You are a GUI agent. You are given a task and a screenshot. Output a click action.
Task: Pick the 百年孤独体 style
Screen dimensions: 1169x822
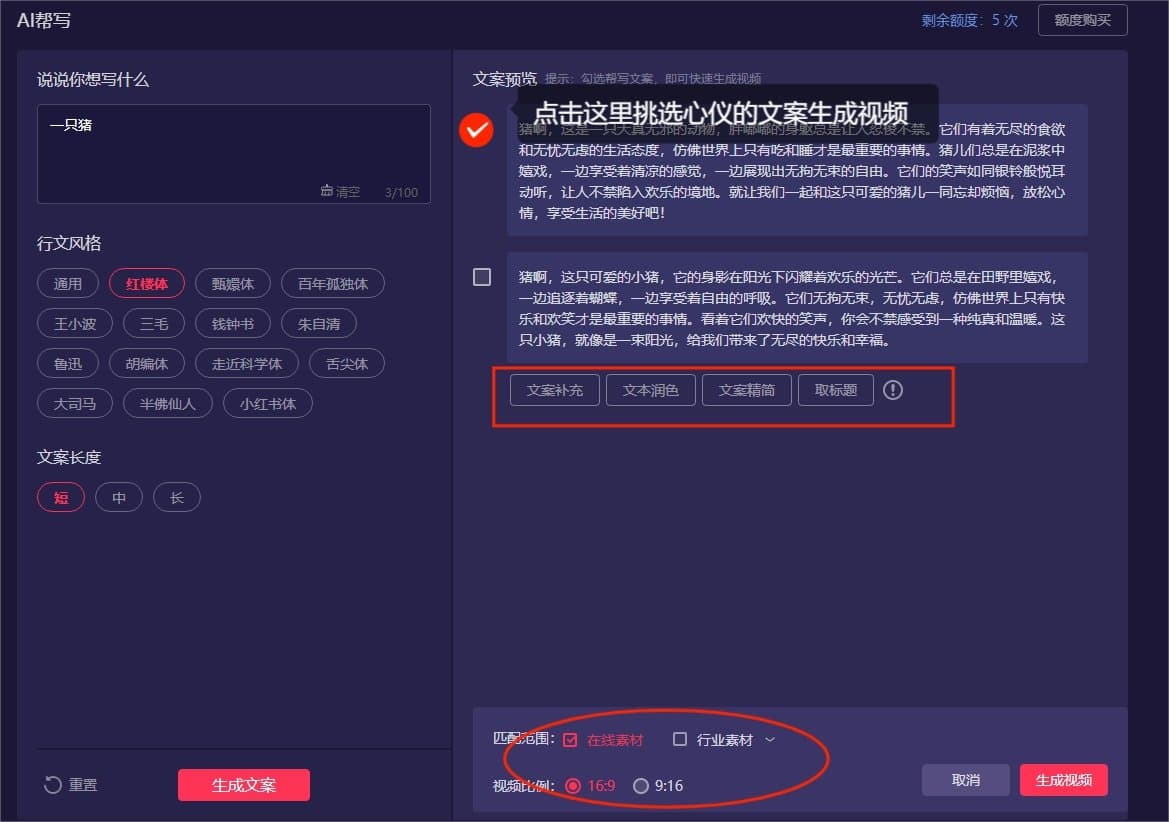[x=333, y=283]
